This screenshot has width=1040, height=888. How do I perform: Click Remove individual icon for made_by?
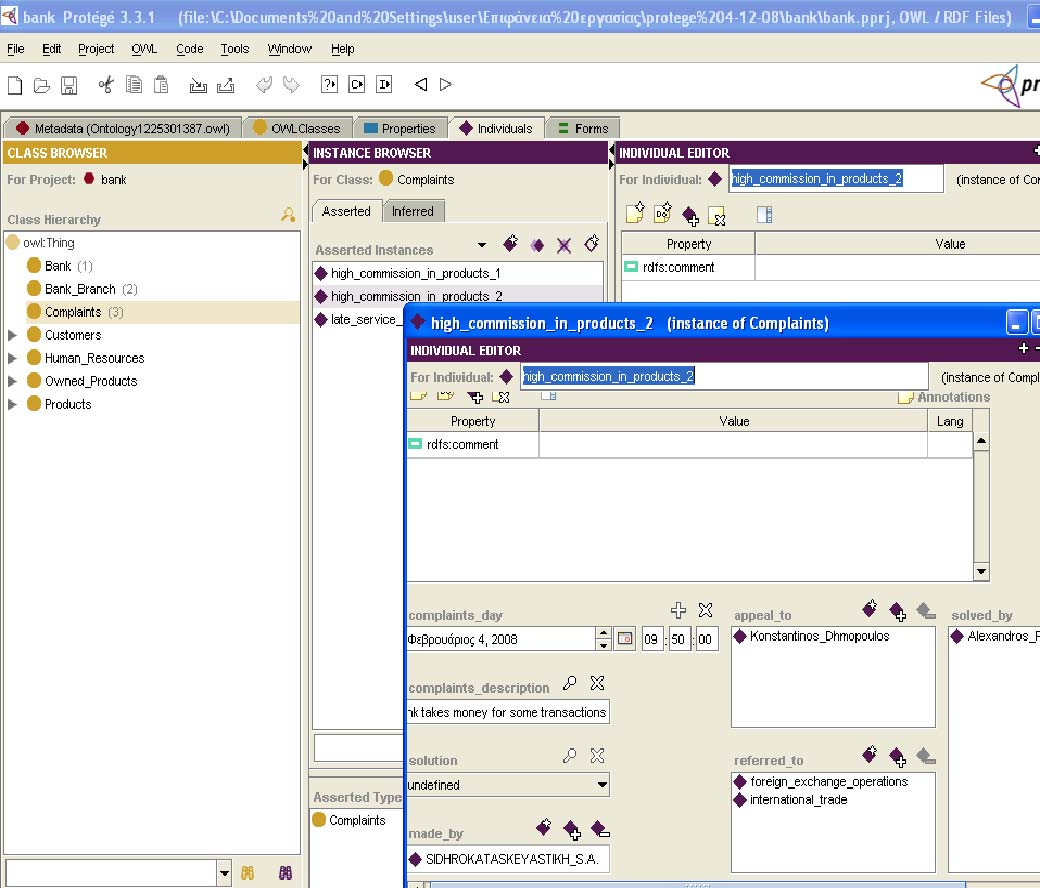click(600, 829)
